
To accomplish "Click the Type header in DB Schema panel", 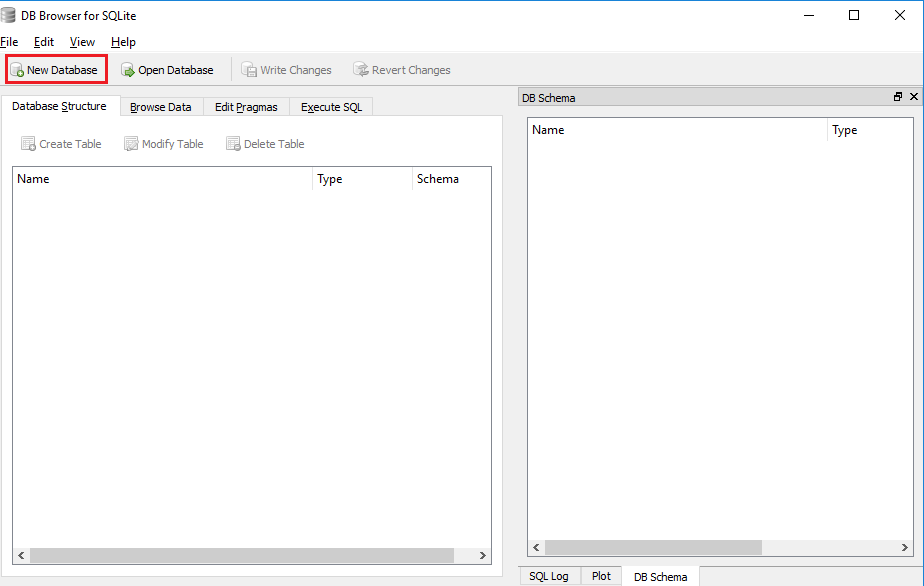I will [x=870, y=130].
